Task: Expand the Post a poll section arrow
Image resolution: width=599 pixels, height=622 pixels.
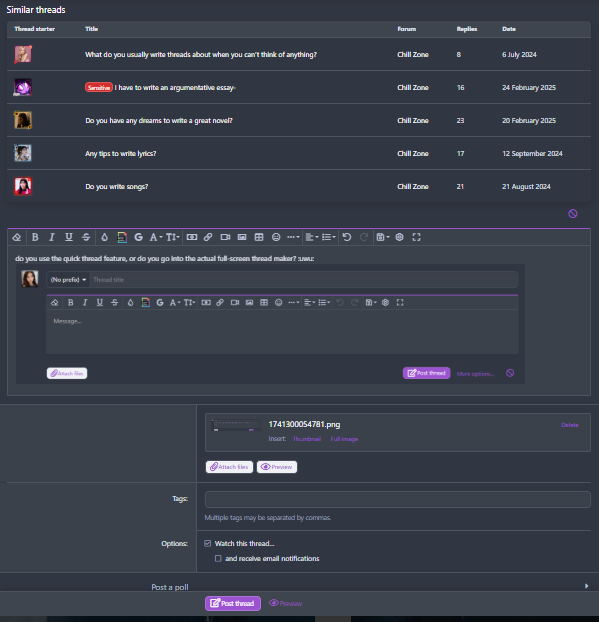Action: 586,586
